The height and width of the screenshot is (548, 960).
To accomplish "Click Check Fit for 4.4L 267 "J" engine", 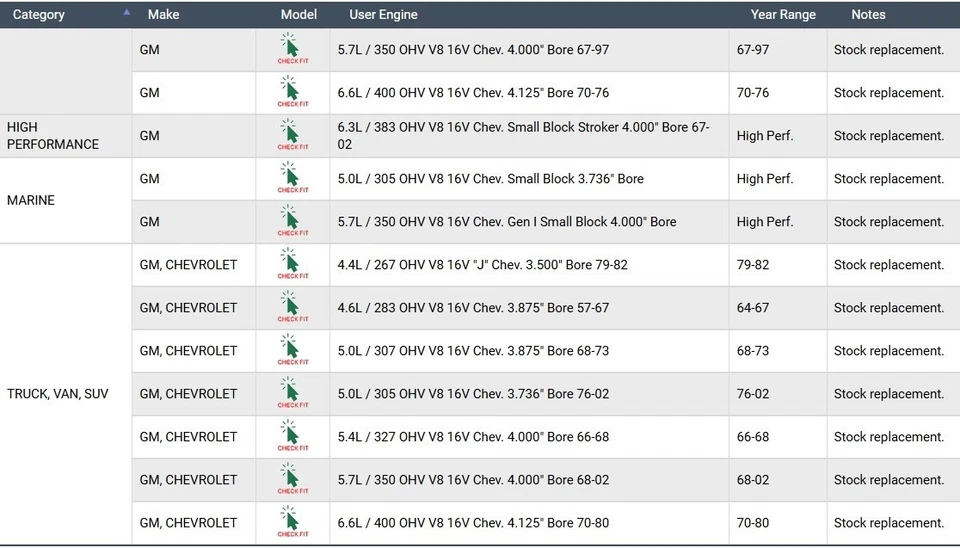I will pyautogui.click(x=292, y=264).
